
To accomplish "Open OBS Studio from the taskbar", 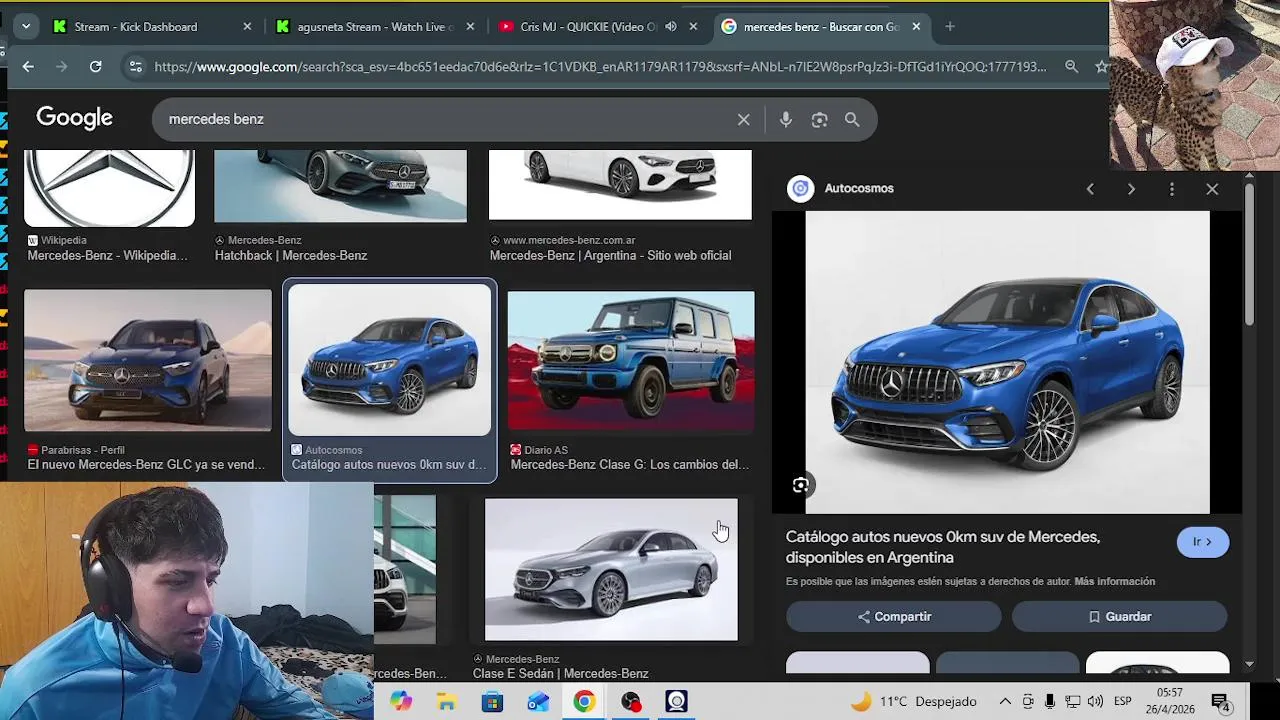I will pyautogui.click(x=630, y=702).
